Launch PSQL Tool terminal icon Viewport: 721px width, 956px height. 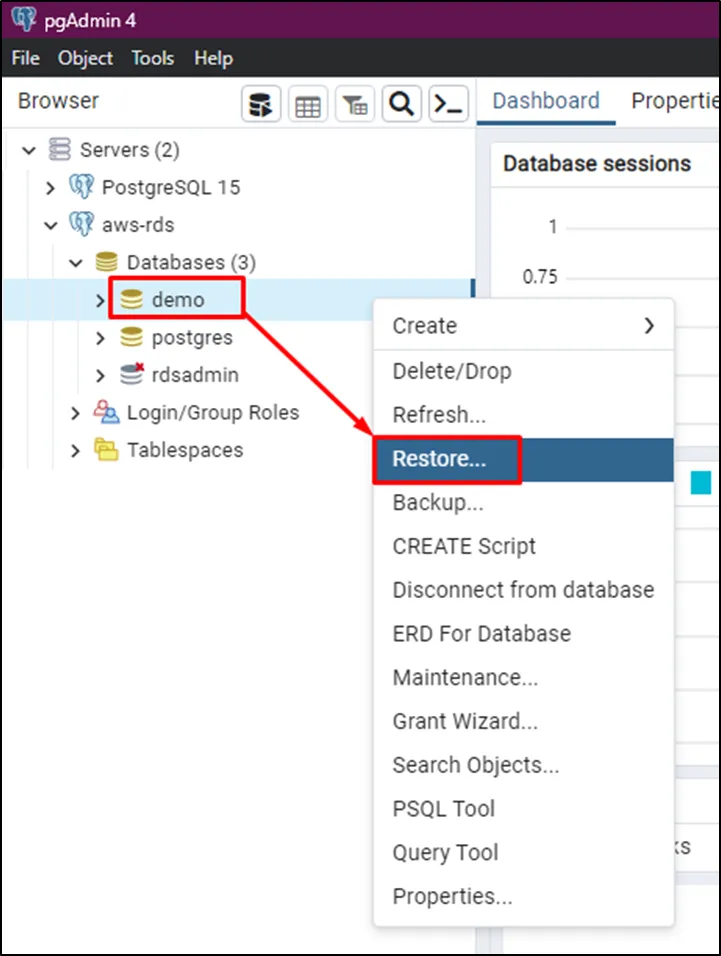pyautogui.click(x=448, y=104)
